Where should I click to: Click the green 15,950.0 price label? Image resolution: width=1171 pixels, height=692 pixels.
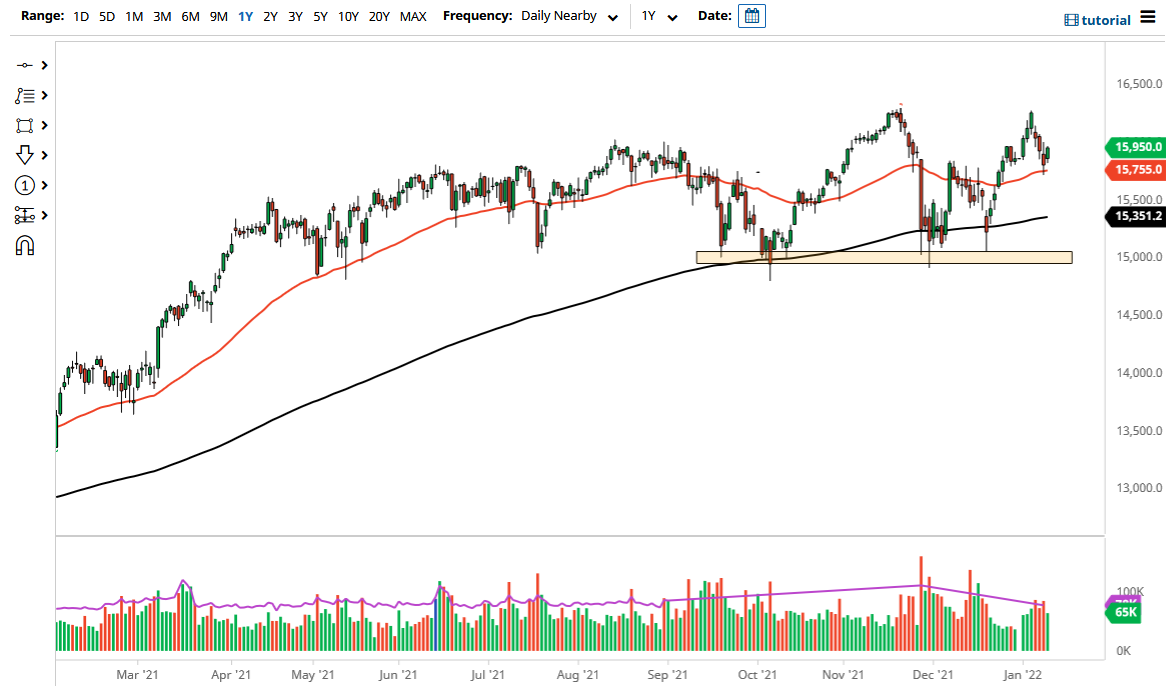[1137, 147]
